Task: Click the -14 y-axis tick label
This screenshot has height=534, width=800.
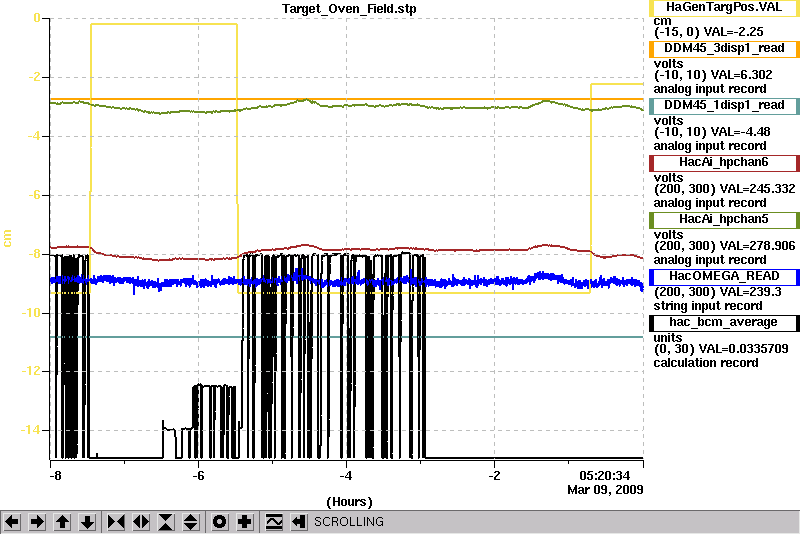Action: pos(31,430)
